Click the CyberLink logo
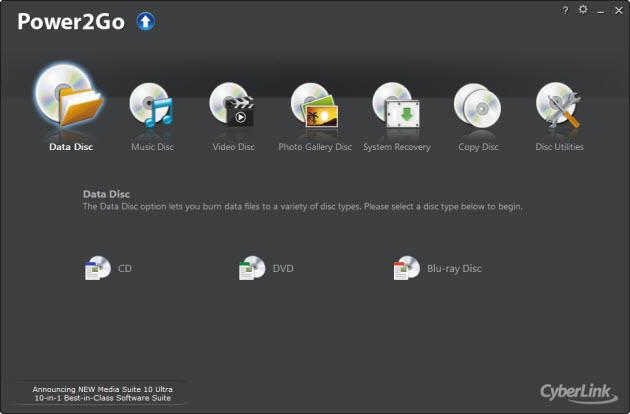The width and height of the screenshot is (630, 414). tap(579, 393)
